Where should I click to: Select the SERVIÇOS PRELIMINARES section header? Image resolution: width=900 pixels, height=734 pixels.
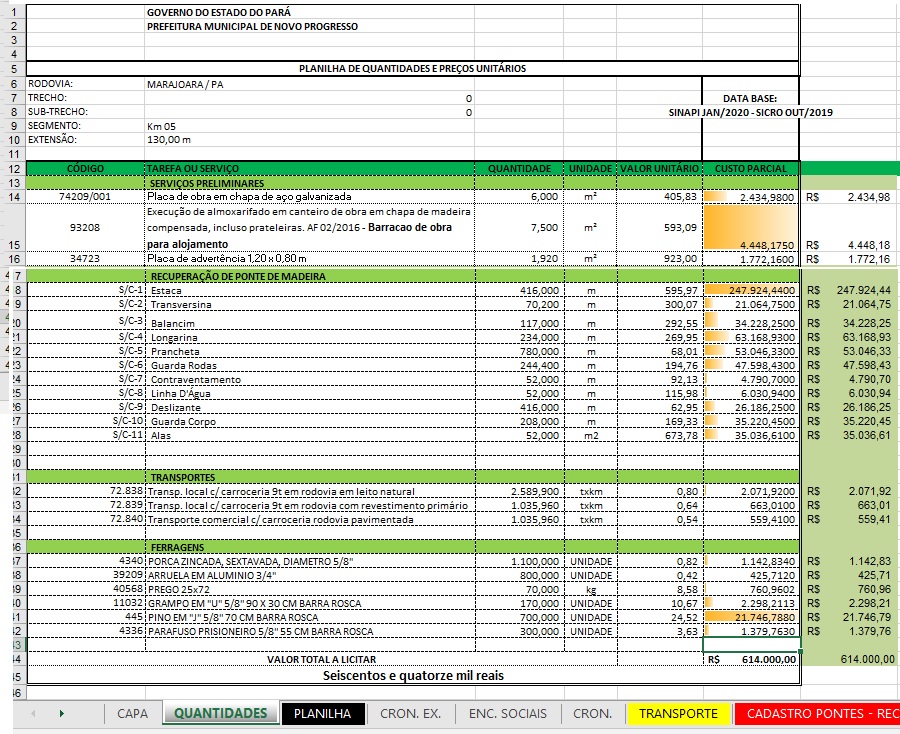309,183
